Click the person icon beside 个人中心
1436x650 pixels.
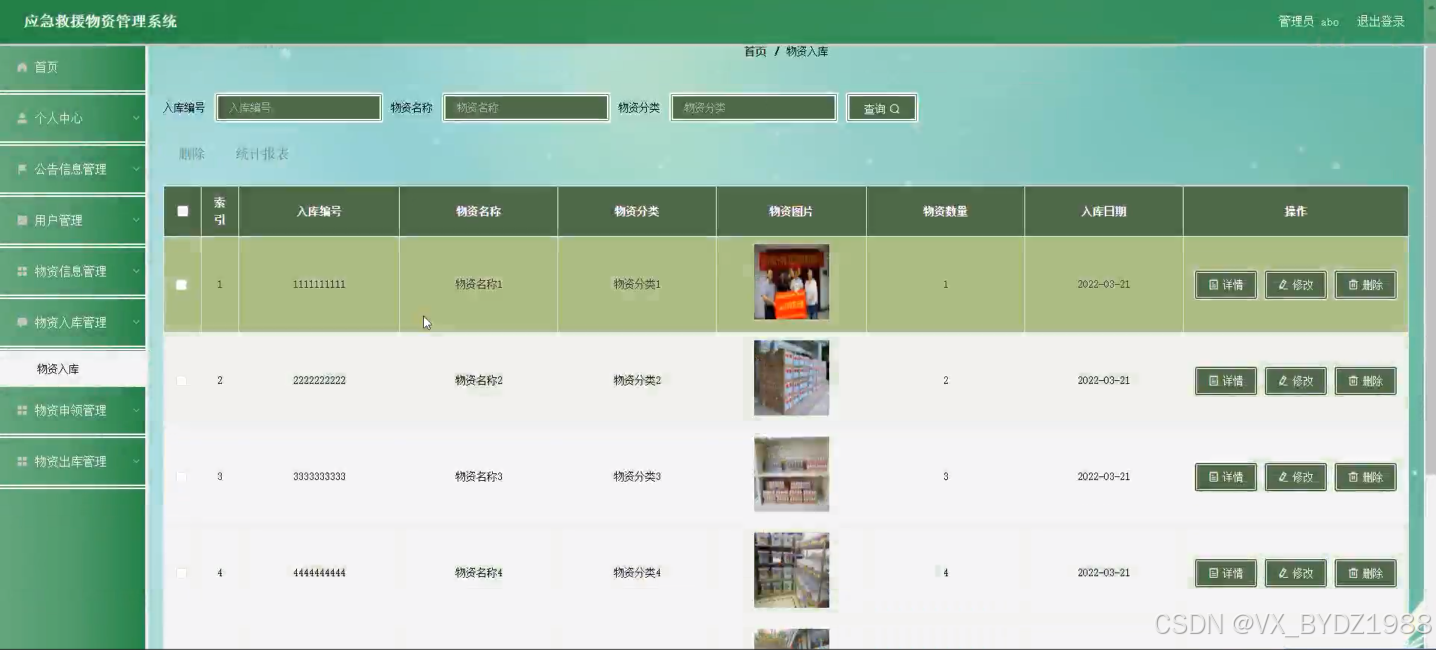pyautogui.click(x=22, y=118)
